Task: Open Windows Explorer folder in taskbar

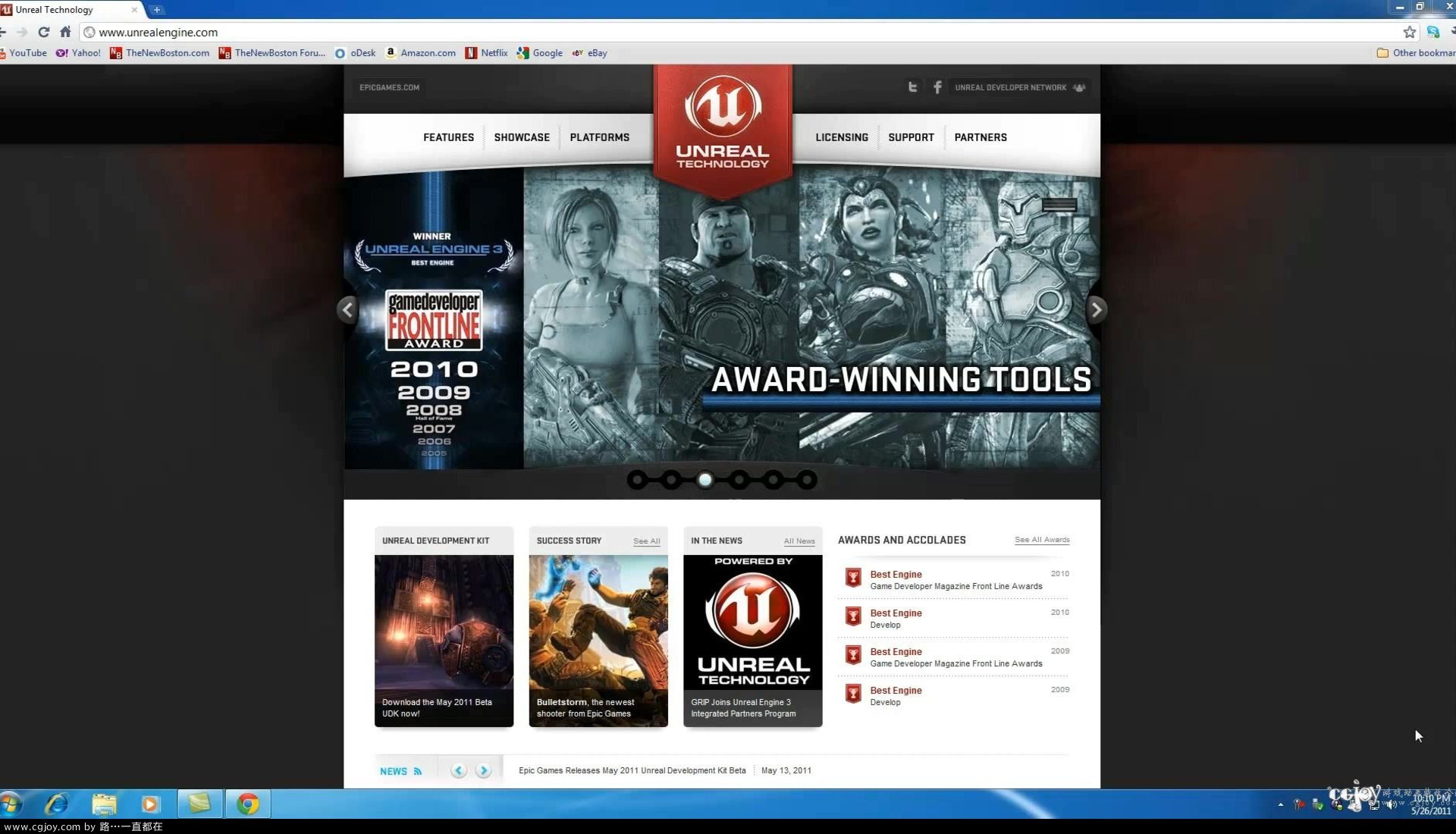Action: click(x=104, y=804)
